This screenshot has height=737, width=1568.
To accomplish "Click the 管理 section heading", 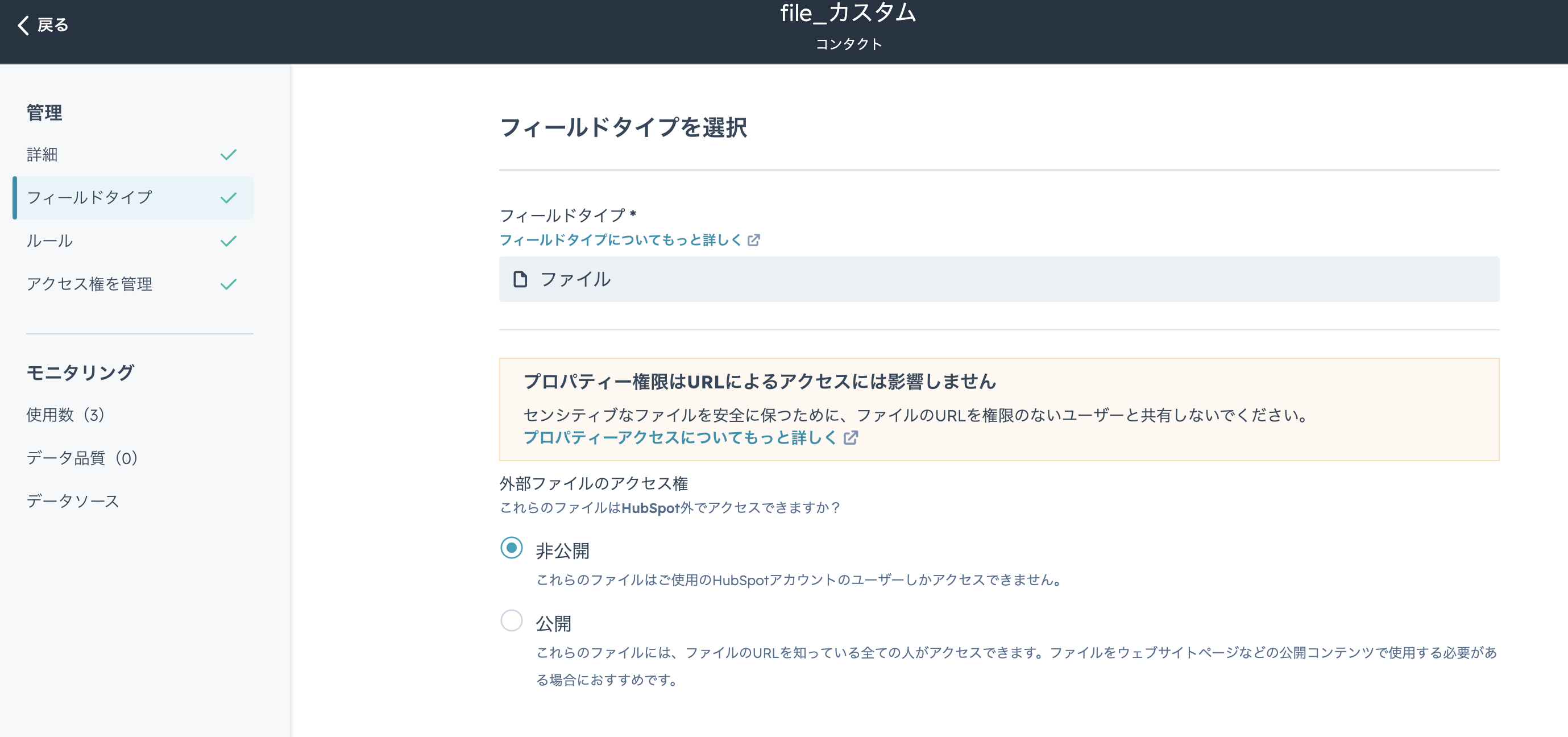I will 44,113.
